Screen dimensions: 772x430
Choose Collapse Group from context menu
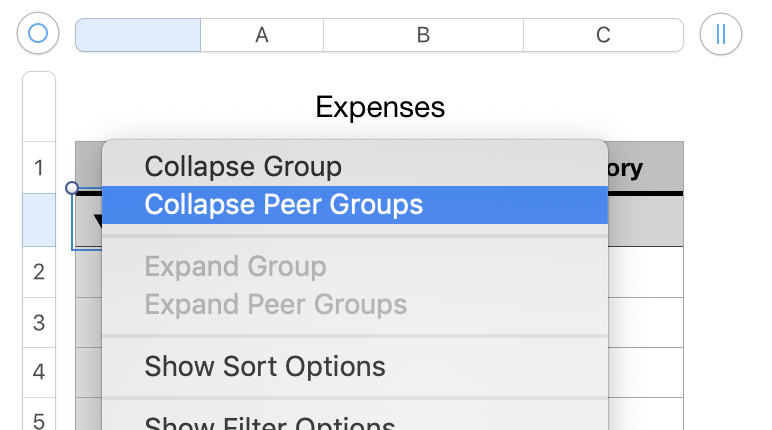coord(243,166)
